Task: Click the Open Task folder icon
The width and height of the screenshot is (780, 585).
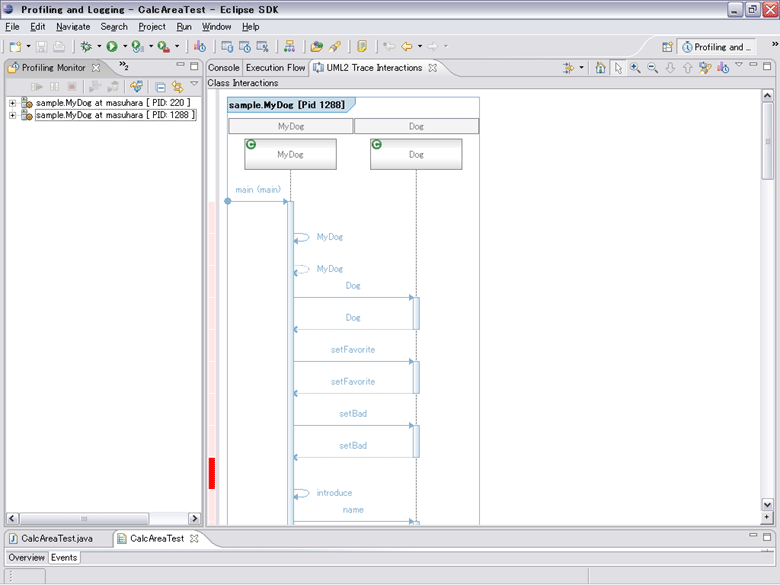Action: pyautogui.click(x=316, y=47)
